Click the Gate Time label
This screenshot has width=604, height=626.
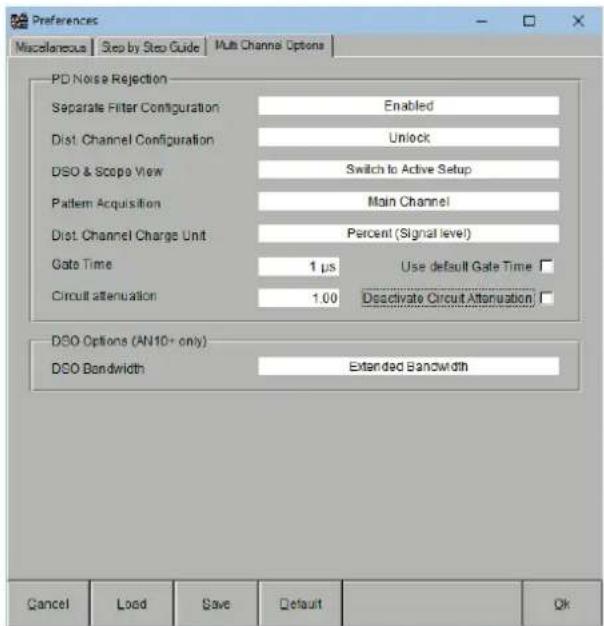coord(82,264)
